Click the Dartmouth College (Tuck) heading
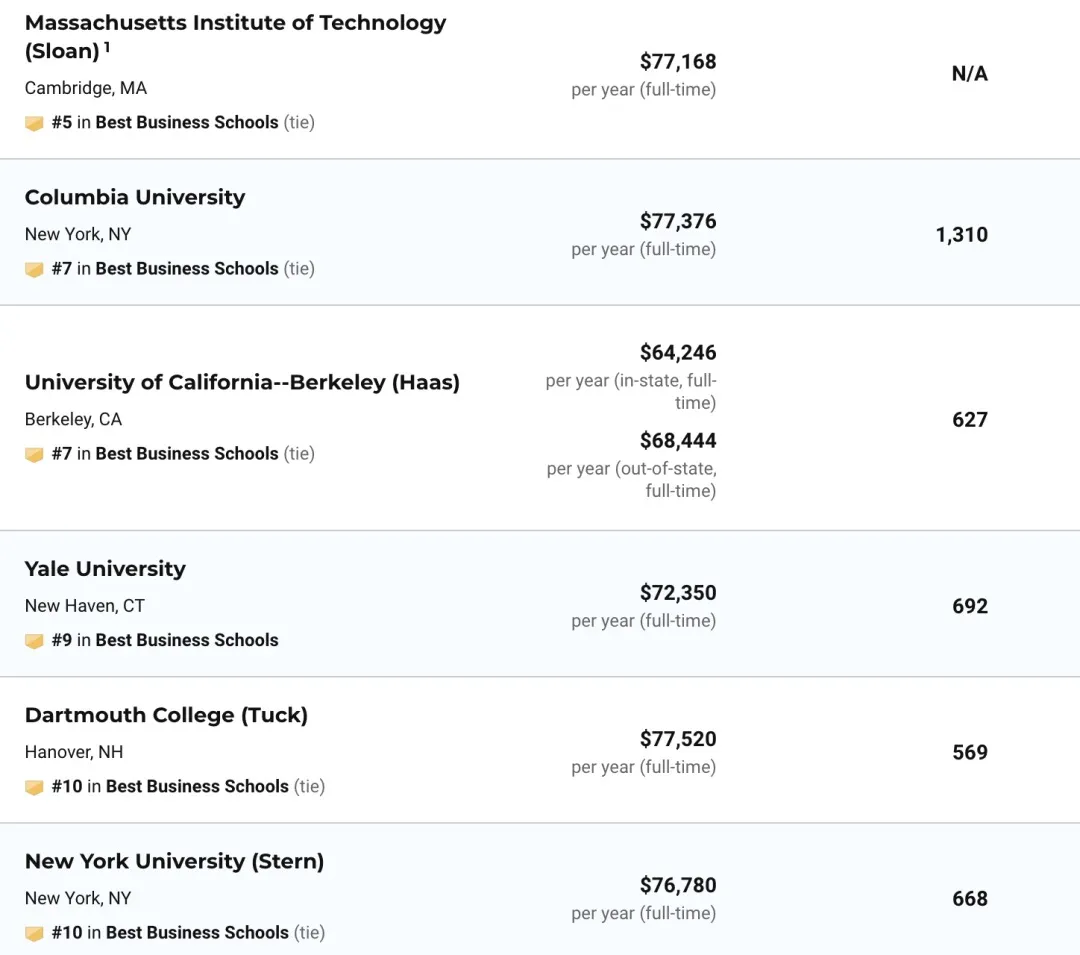 tap(166, 715)
